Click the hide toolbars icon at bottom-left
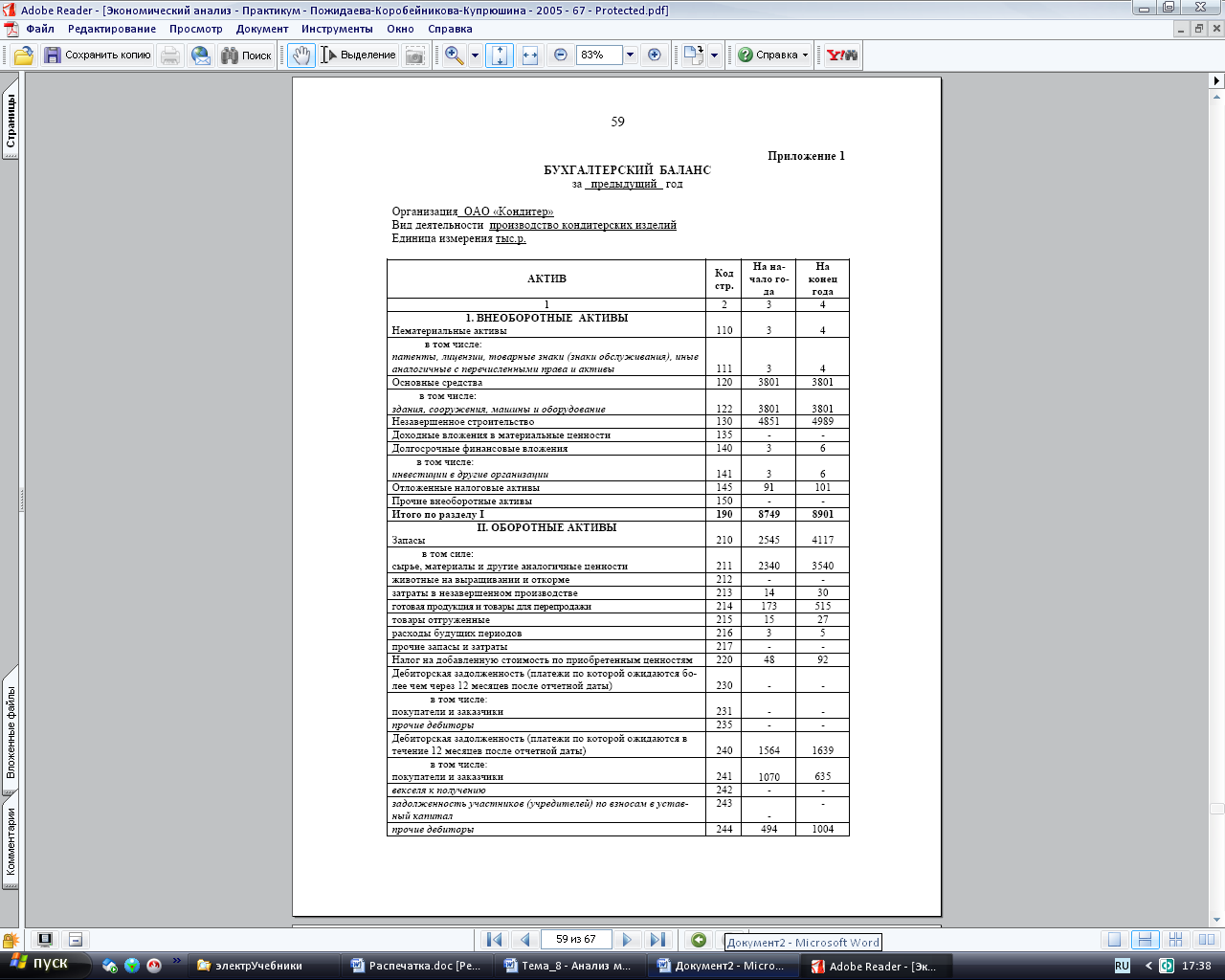The image size is (1225, 980). [76, 940]
